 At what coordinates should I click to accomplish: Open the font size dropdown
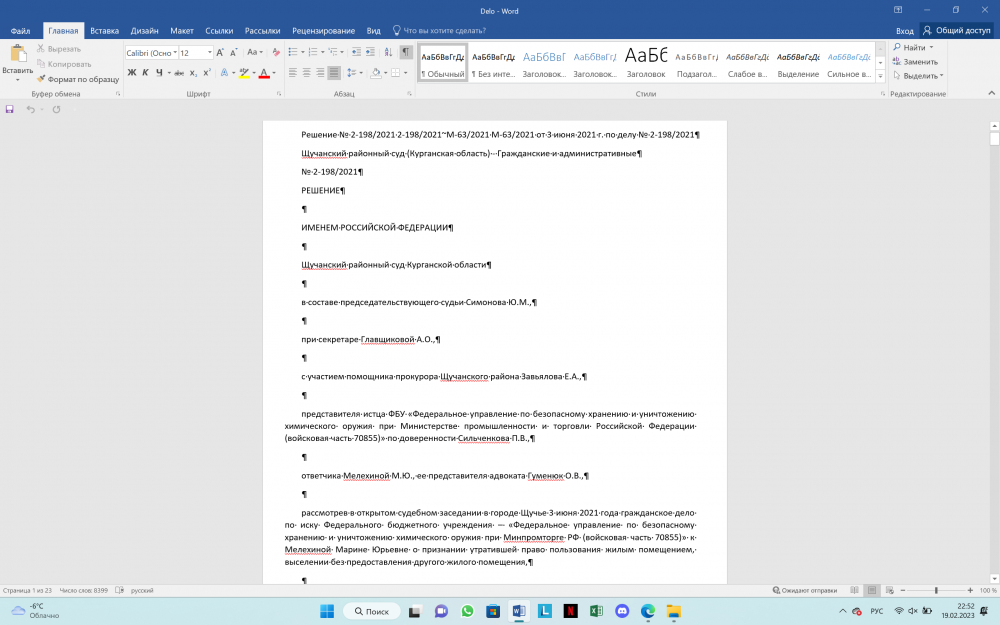coord(210,52)
